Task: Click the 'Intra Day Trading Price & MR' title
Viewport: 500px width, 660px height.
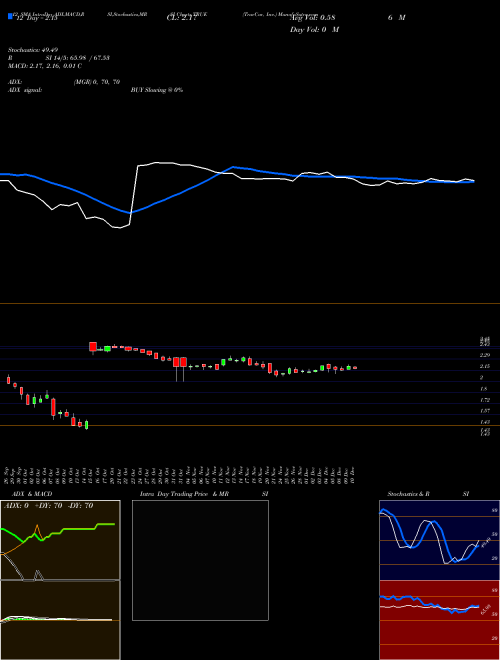Action: (x=184, y=494)
